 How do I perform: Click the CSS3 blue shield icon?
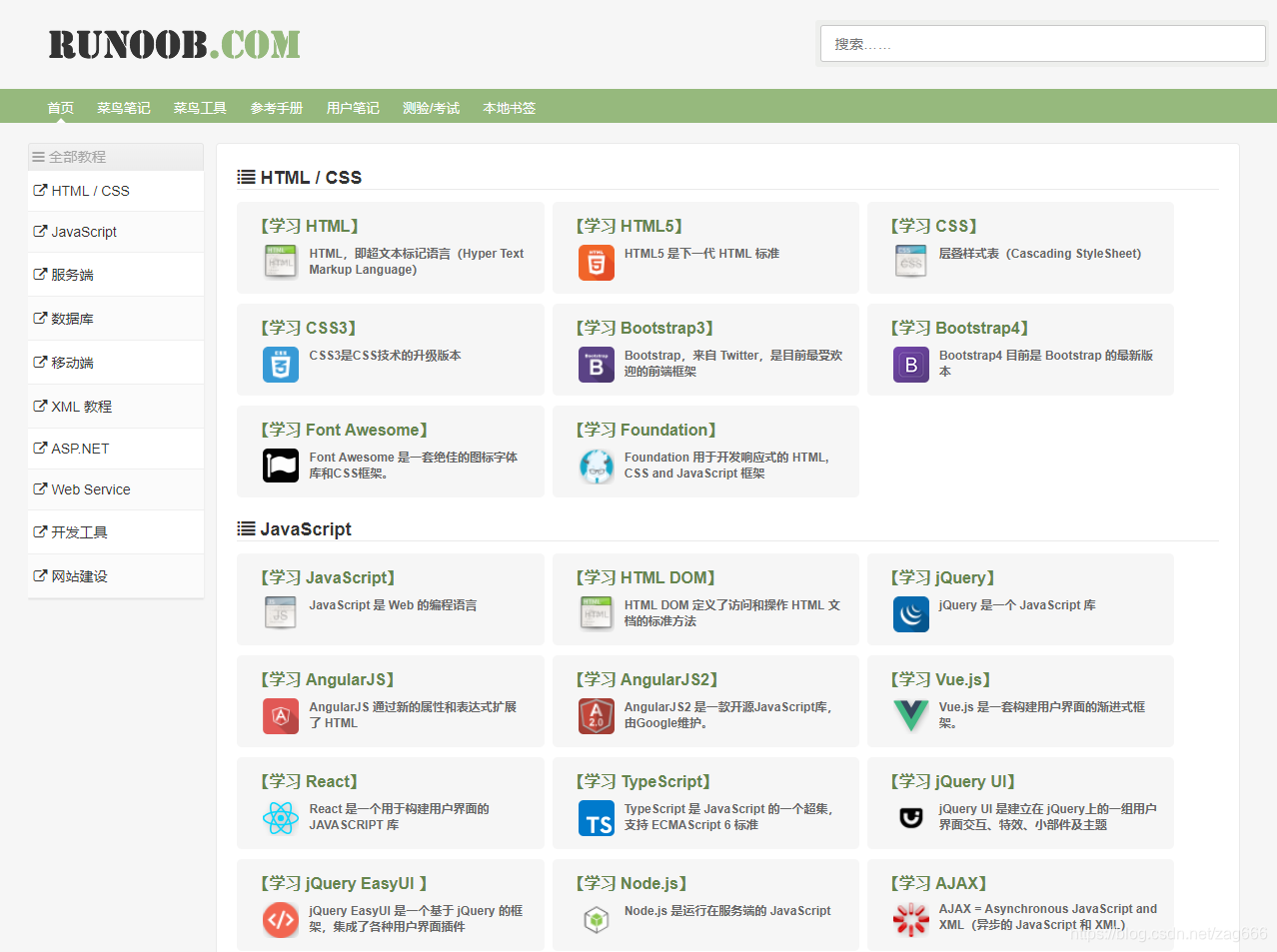click(281, 364)
